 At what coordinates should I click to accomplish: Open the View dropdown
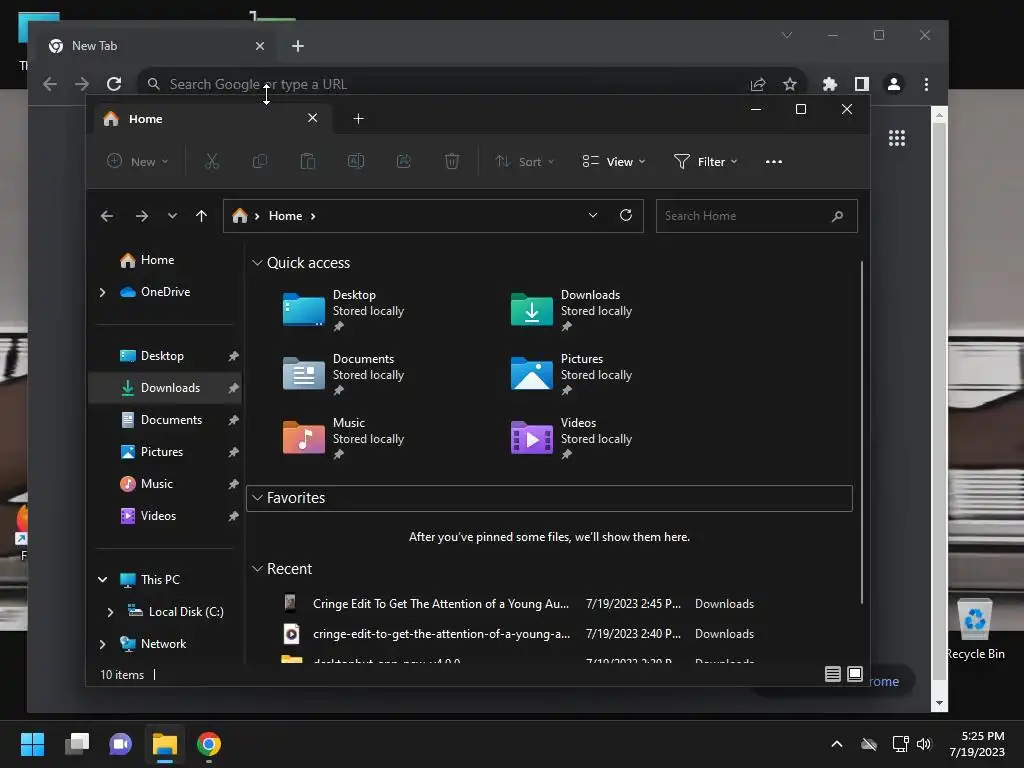614,161
